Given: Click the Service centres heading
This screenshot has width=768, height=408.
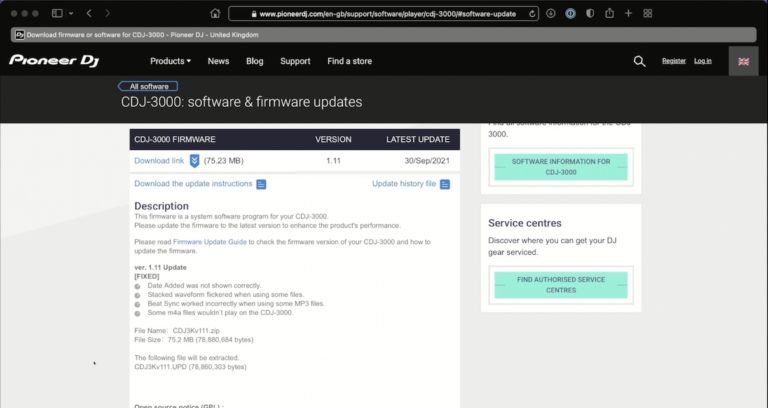Looking at the screenshot, I should [525, 223].
